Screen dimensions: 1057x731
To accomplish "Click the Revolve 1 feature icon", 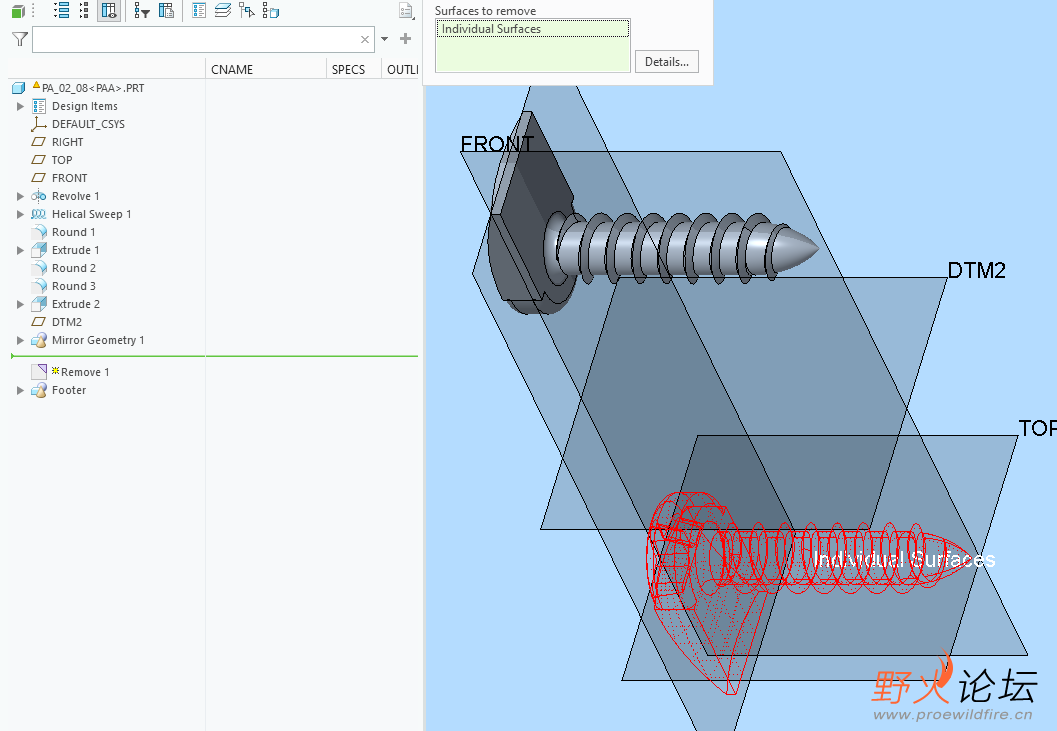I will coord(38,196).
